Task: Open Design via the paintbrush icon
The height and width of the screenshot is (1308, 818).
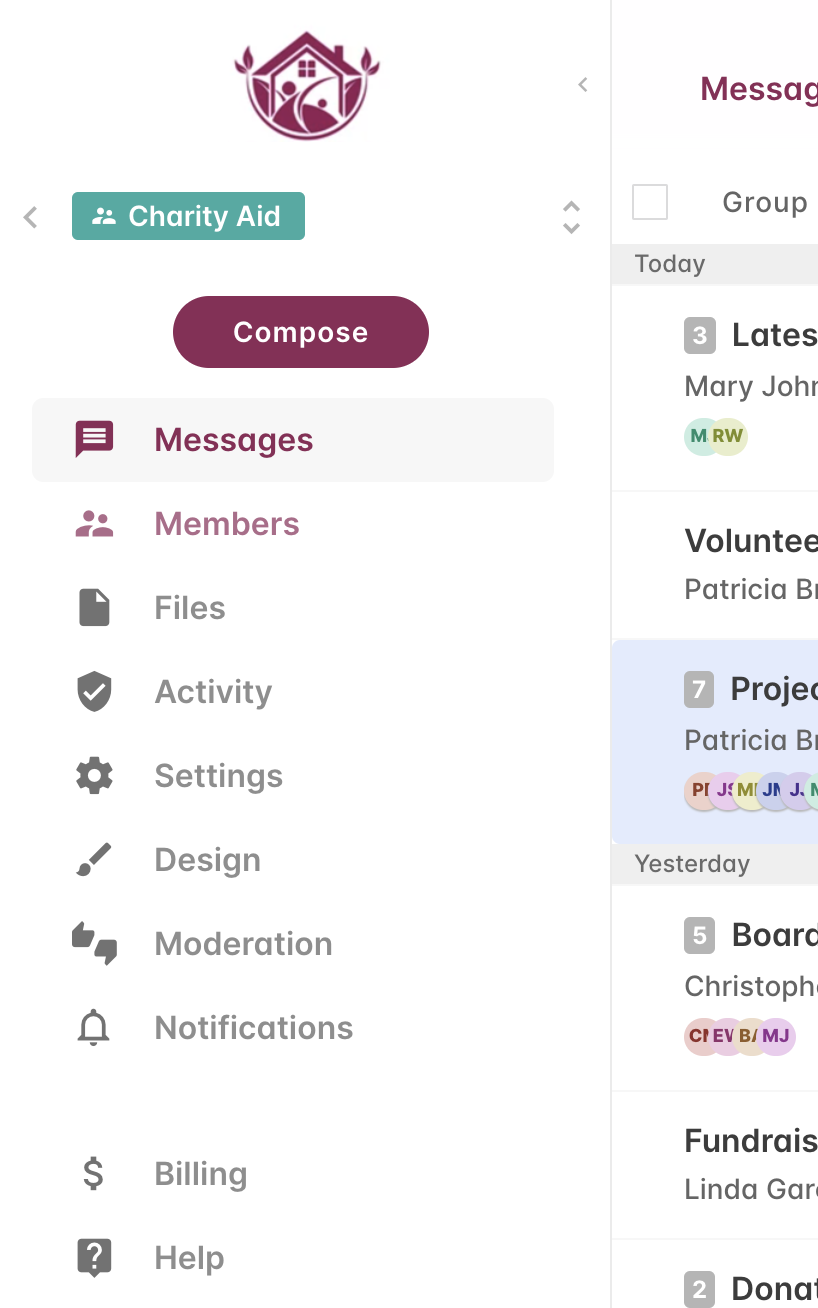Action: (x=94, y=860)
